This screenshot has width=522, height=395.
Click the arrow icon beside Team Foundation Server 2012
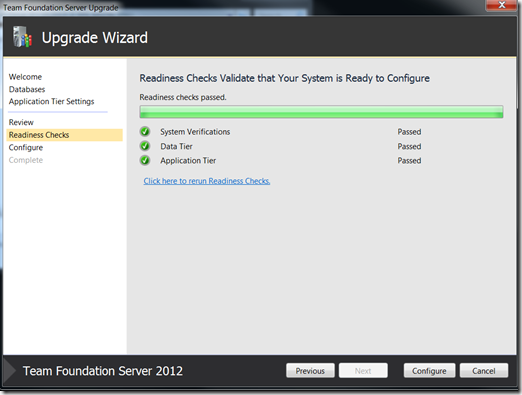(x=9, y=371)
